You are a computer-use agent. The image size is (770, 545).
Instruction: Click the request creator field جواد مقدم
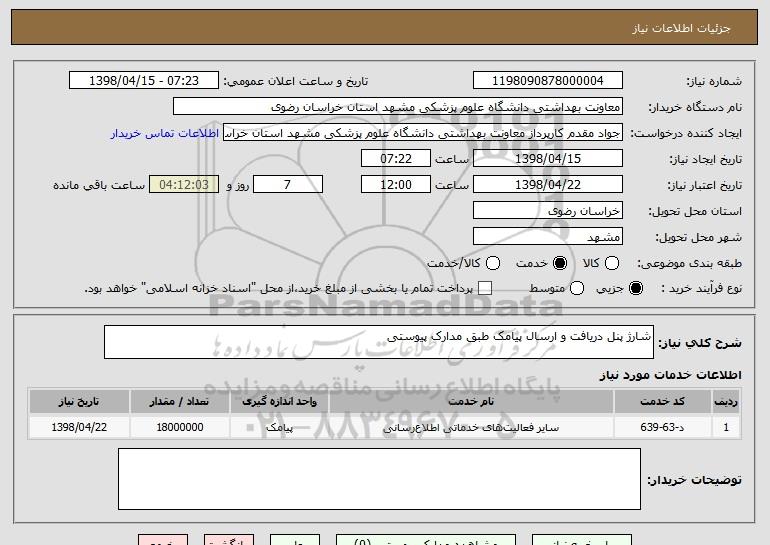coord(423,133)
